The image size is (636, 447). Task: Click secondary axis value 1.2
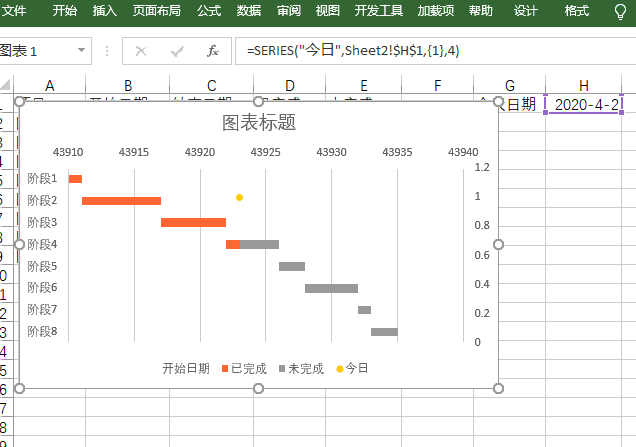[482, 167]
